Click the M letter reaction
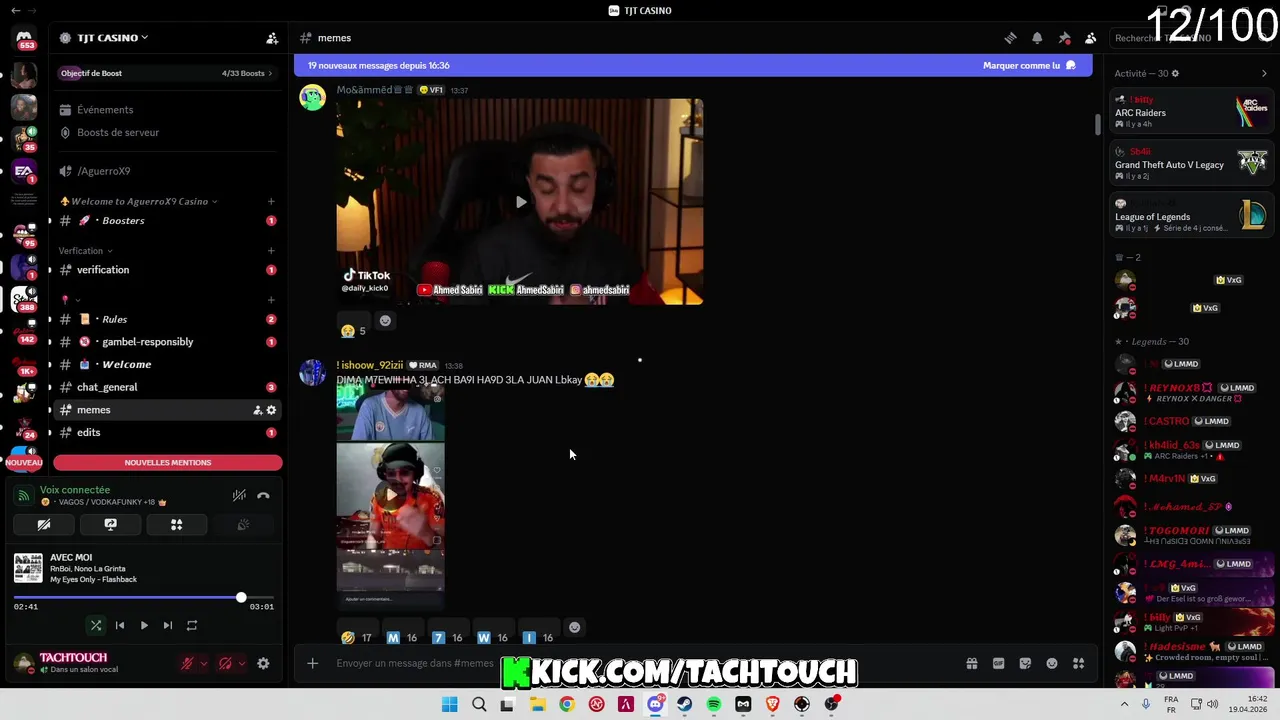1280x720 pixels. pos(401,637)
